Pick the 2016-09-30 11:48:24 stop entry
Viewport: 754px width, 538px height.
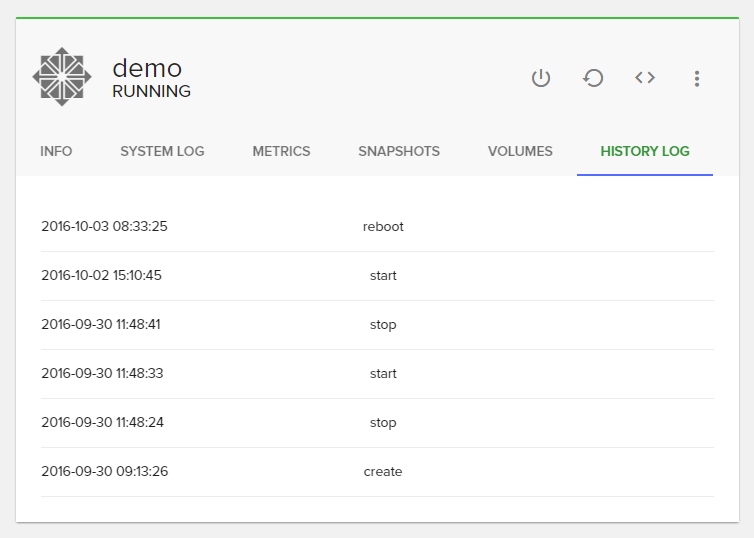coord(383,422)
